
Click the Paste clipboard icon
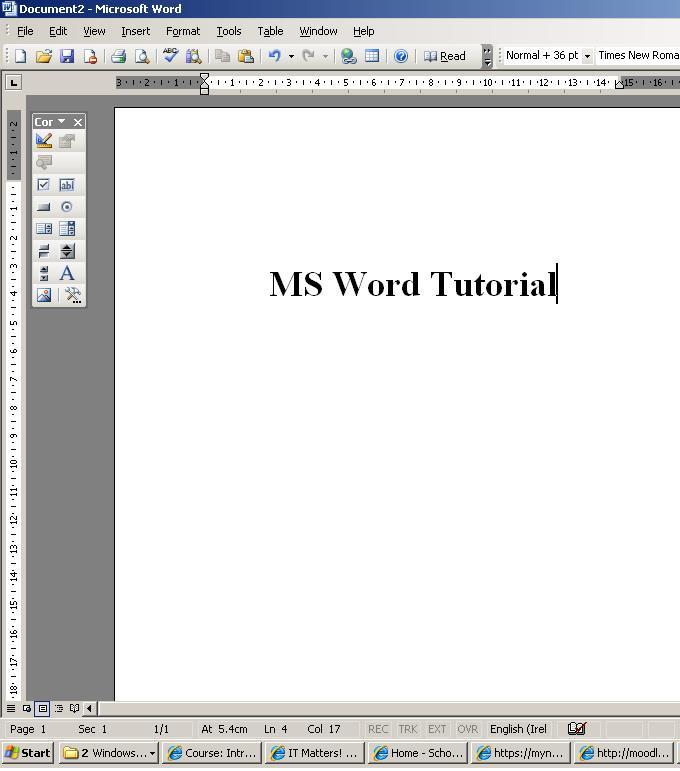245,56
